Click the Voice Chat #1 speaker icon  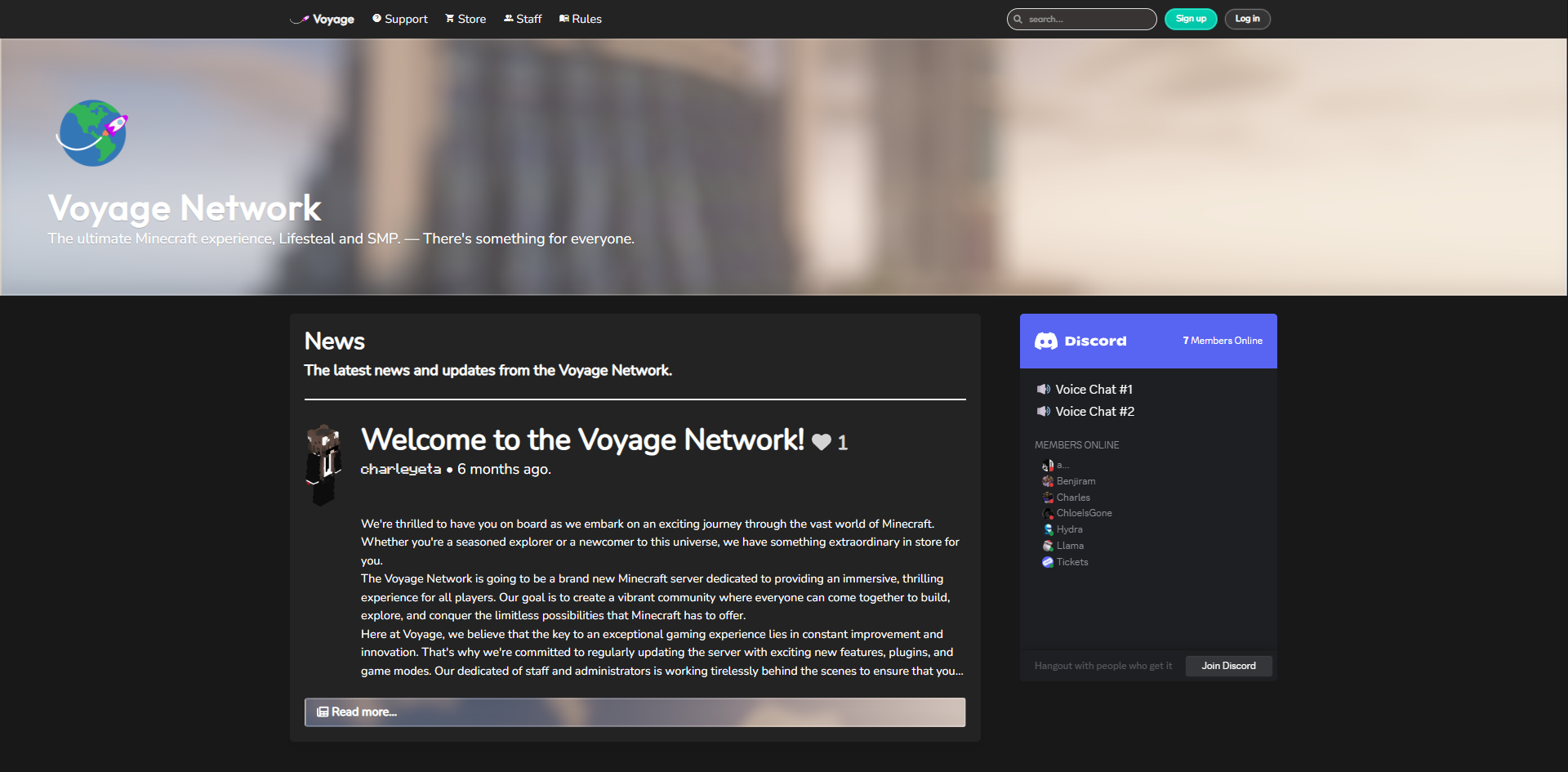click(x=1043, y=389)
